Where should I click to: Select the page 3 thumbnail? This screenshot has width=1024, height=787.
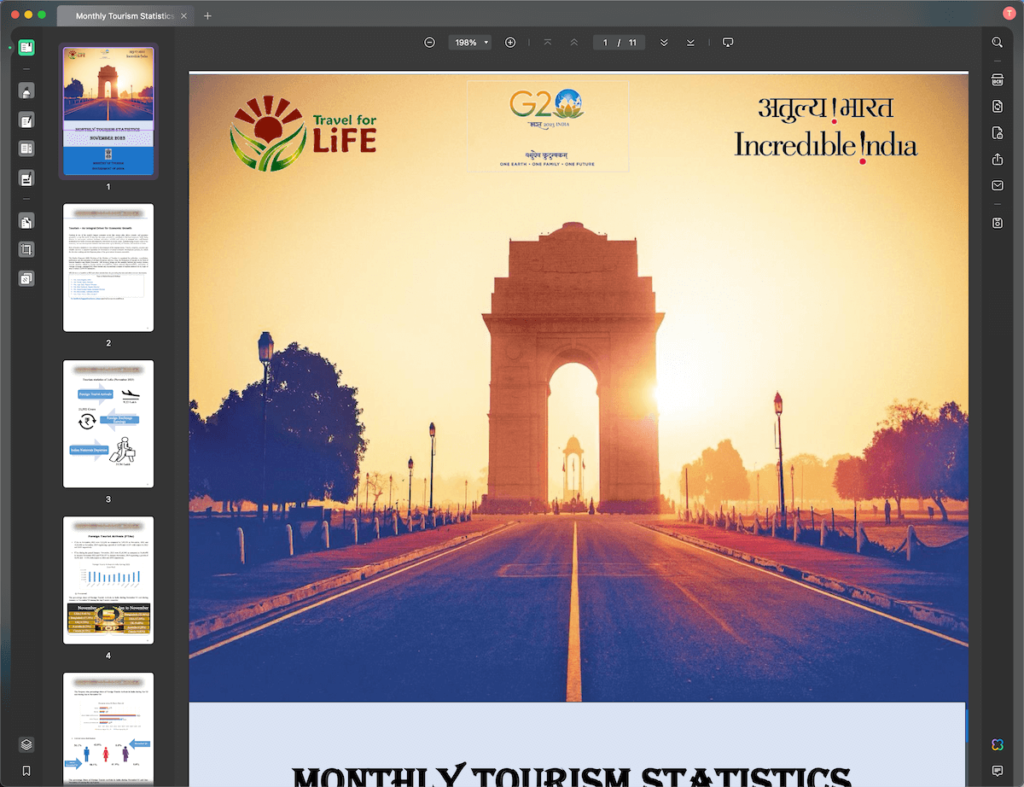tap(108, 424)
